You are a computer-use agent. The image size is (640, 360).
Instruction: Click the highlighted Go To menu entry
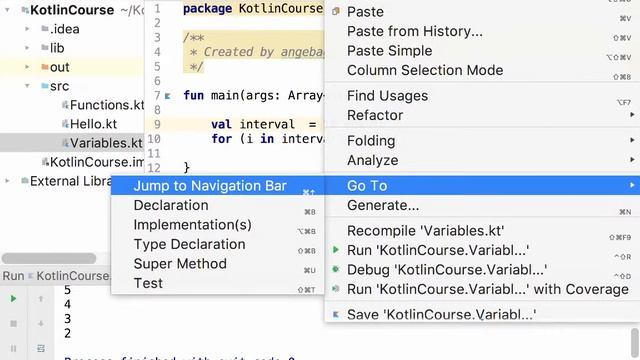point(482,186)
